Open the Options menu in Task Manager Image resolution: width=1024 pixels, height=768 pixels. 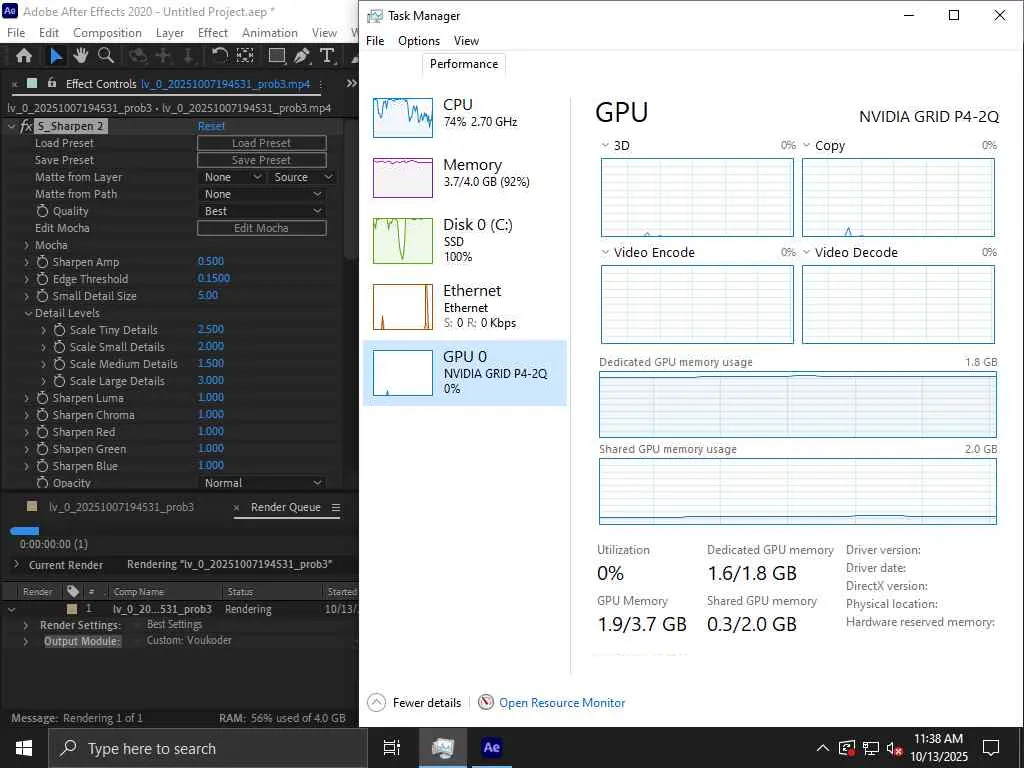pyautogui.click(x=419, y=40)
